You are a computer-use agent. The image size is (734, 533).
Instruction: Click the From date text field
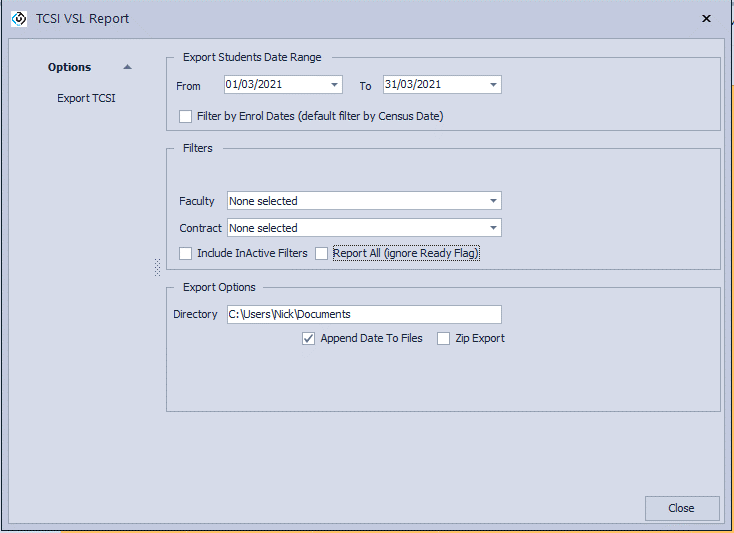pos(274,85)
